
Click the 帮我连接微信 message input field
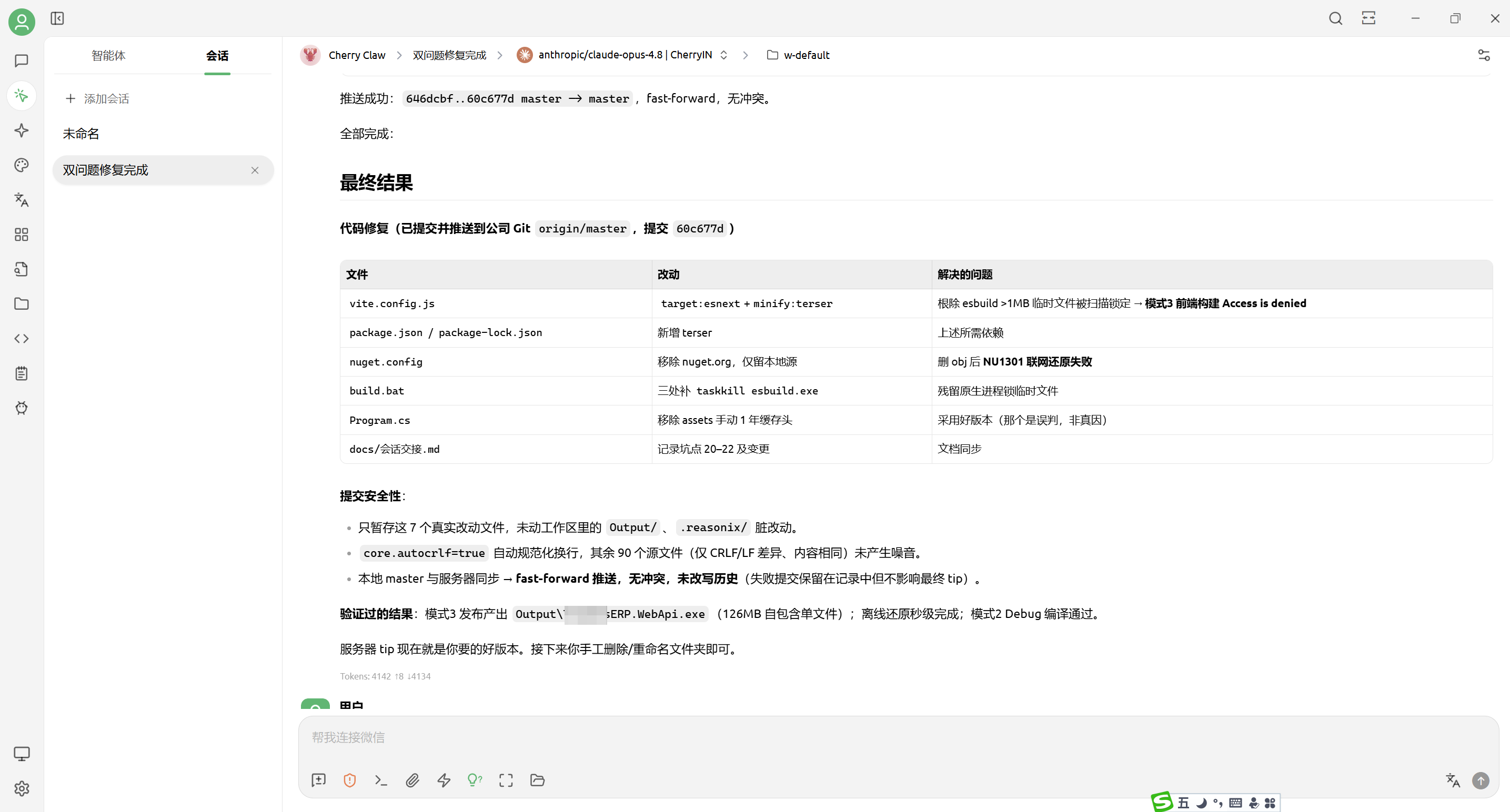(x=898, y=738)
